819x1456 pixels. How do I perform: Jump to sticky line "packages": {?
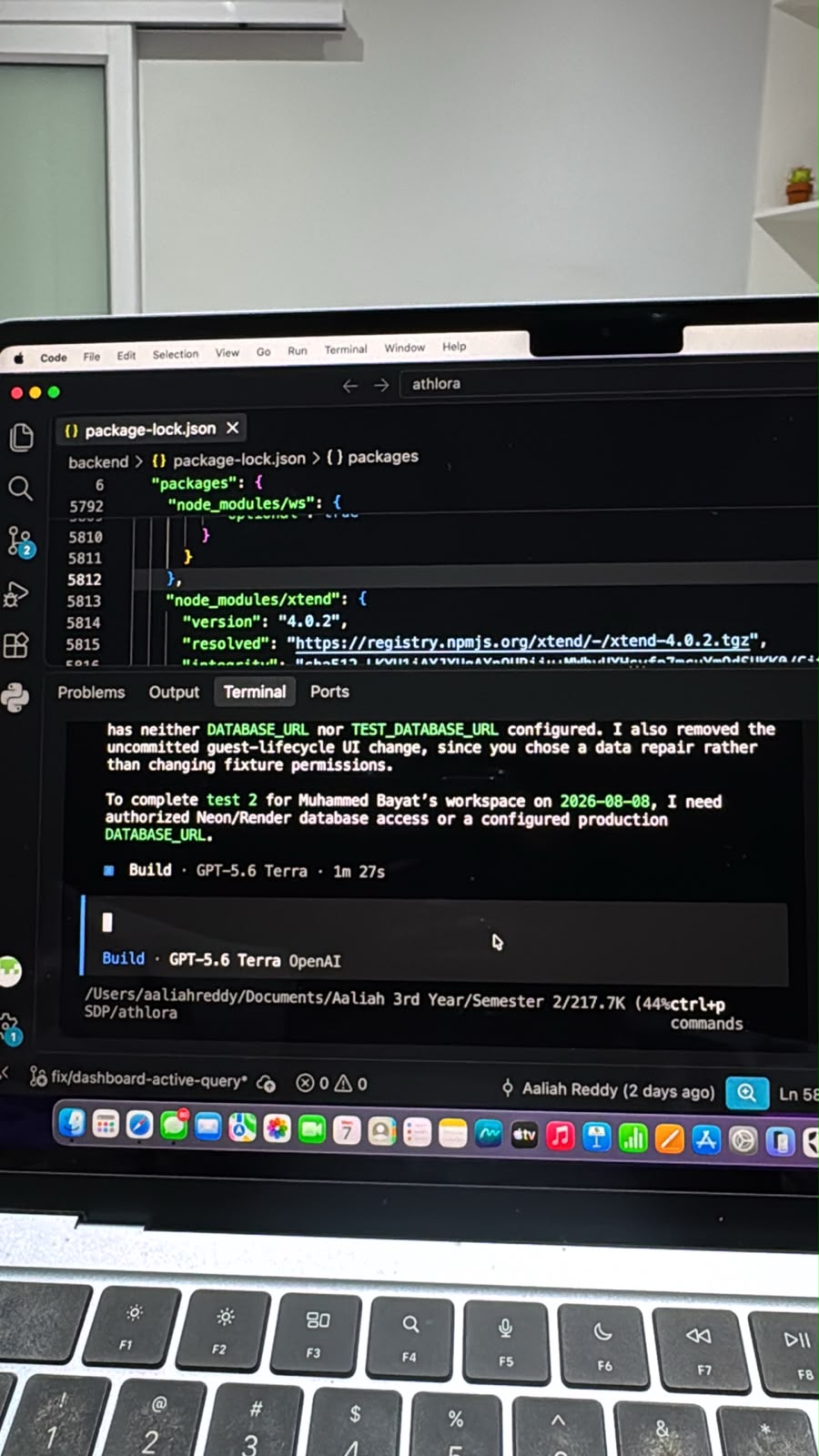coord(207,483)
